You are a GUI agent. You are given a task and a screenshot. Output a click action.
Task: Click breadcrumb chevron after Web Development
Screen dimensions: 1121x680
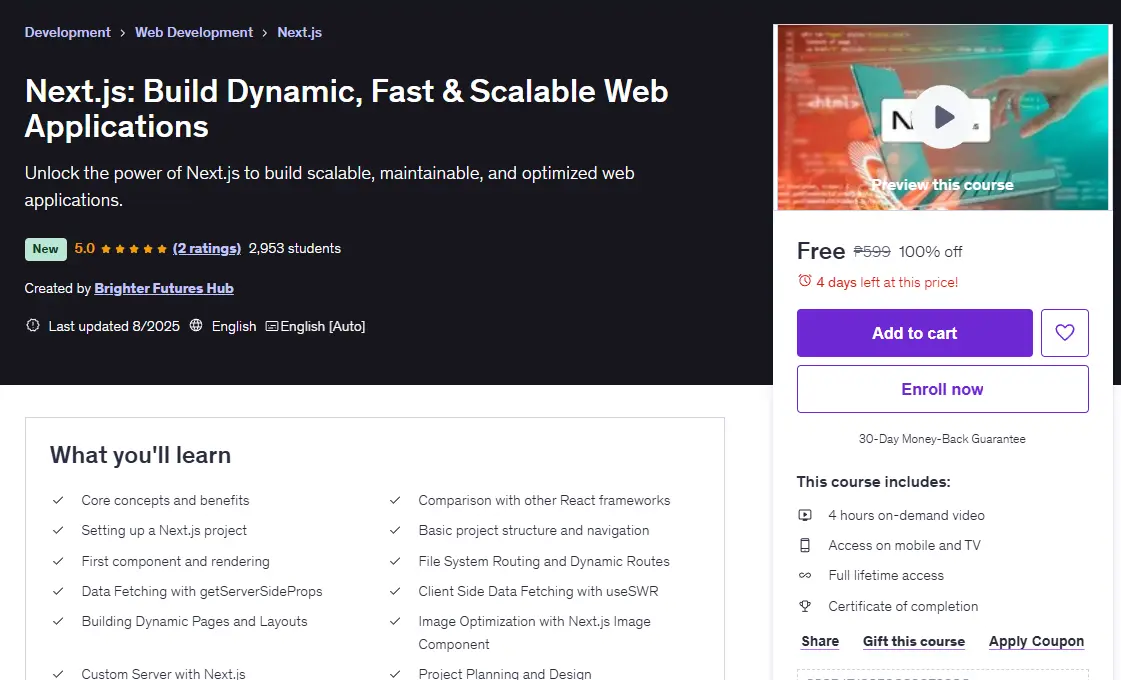coord(265,33)
